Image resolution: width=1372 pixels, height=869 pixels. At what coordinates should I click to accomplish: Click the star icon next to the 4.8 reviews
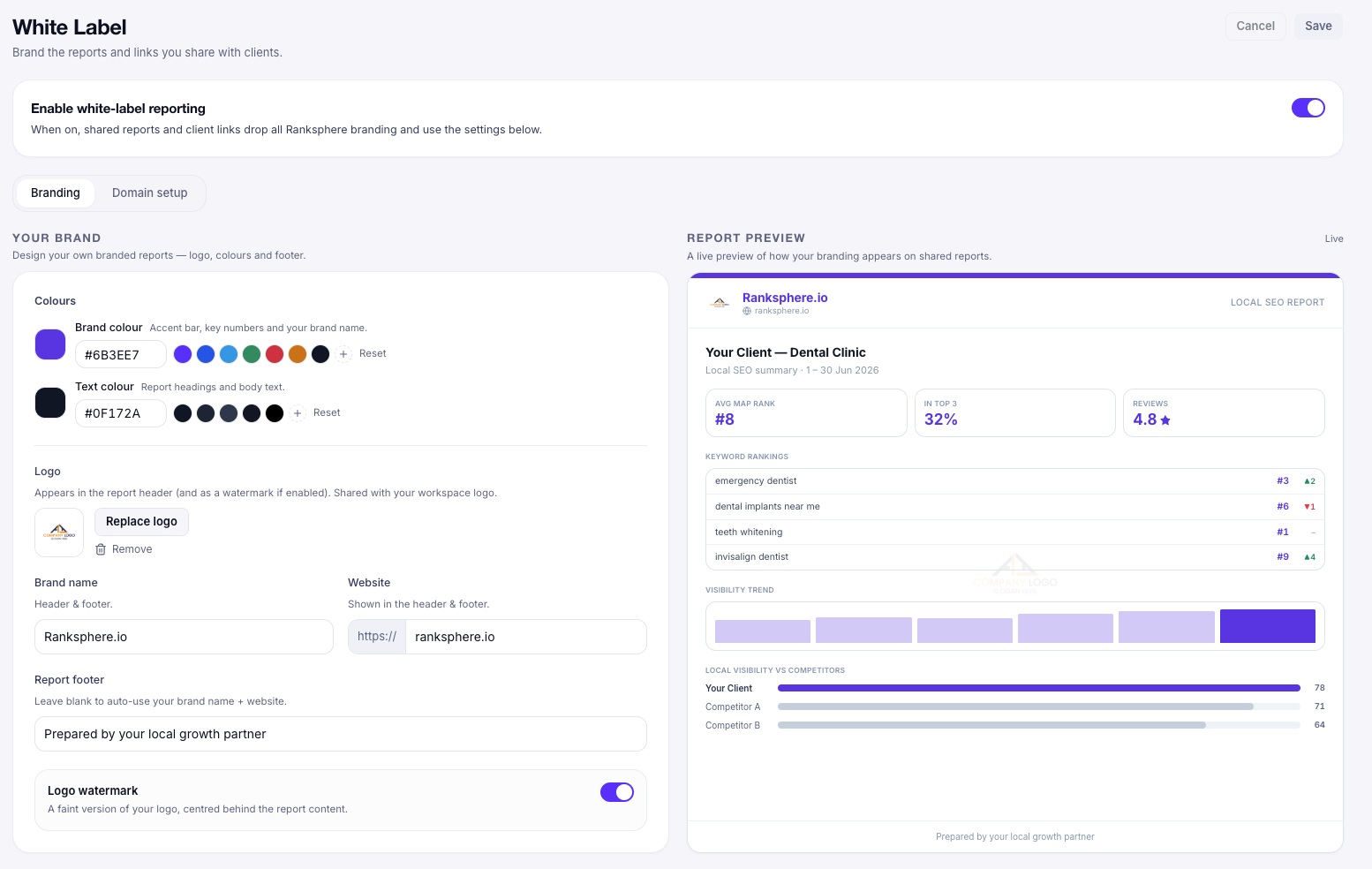pos(1165,420)
